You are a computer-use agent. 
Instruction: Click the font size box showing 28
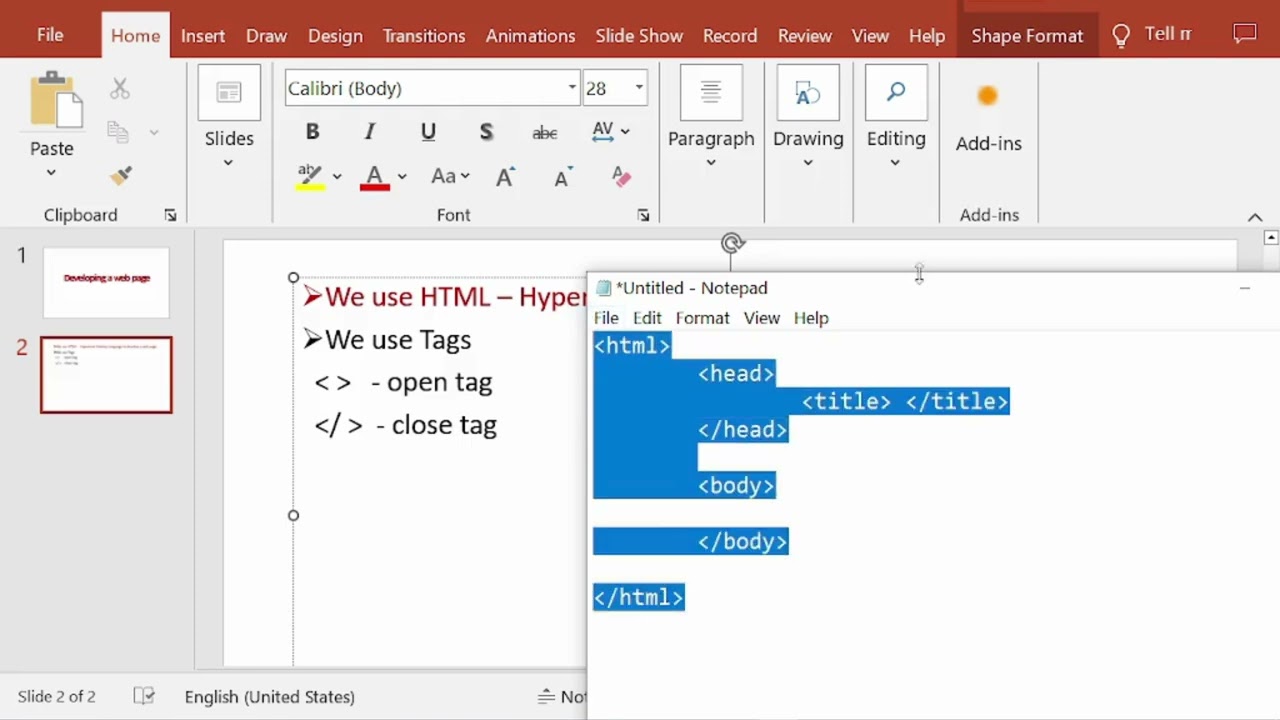606,88
